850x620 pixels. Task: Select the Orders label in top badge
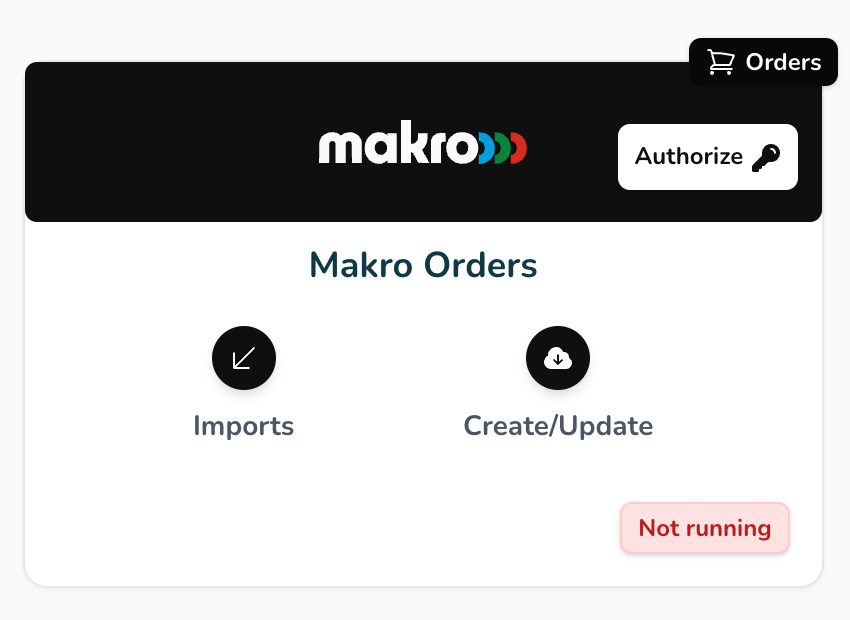783,62
